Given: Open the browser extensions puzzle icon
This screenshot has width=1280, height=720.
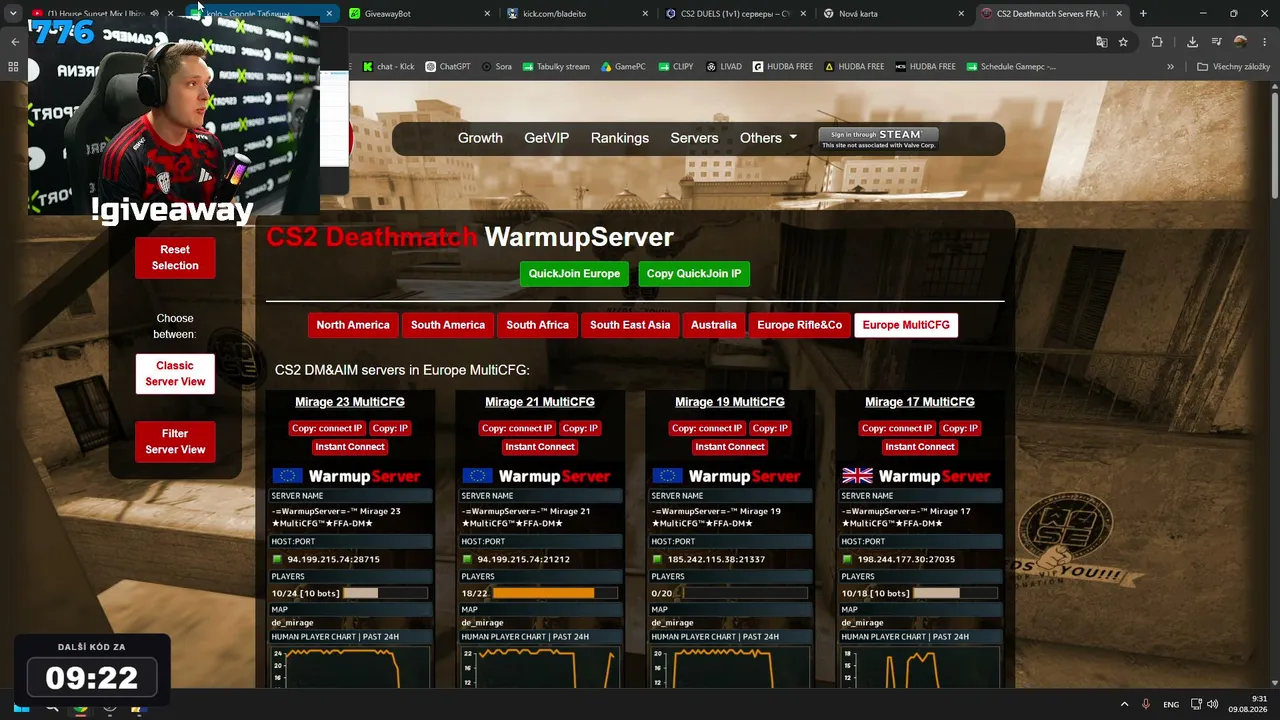Looking at the screenshot, I should point(1157,42).
